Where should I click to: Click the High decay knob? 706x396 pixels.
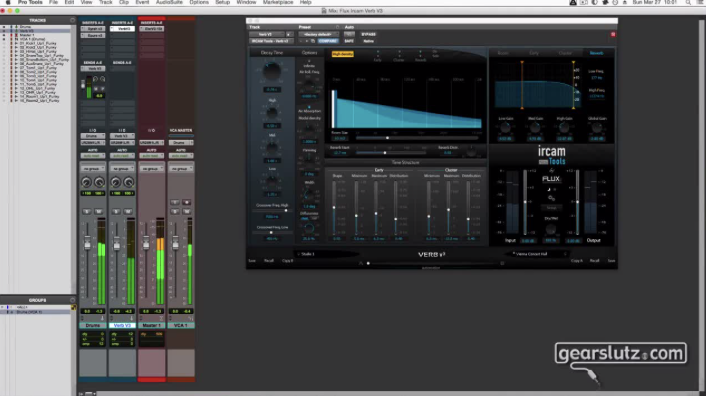(x=272, y=112)
